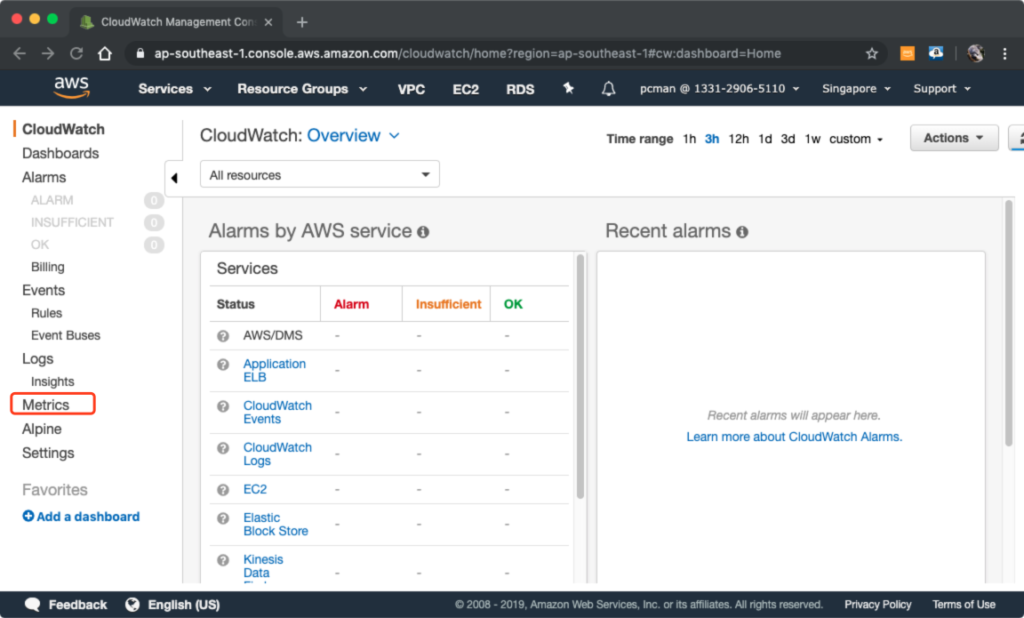
Task: Open the notifications bell icon
Action: click(x=608, y=88)
